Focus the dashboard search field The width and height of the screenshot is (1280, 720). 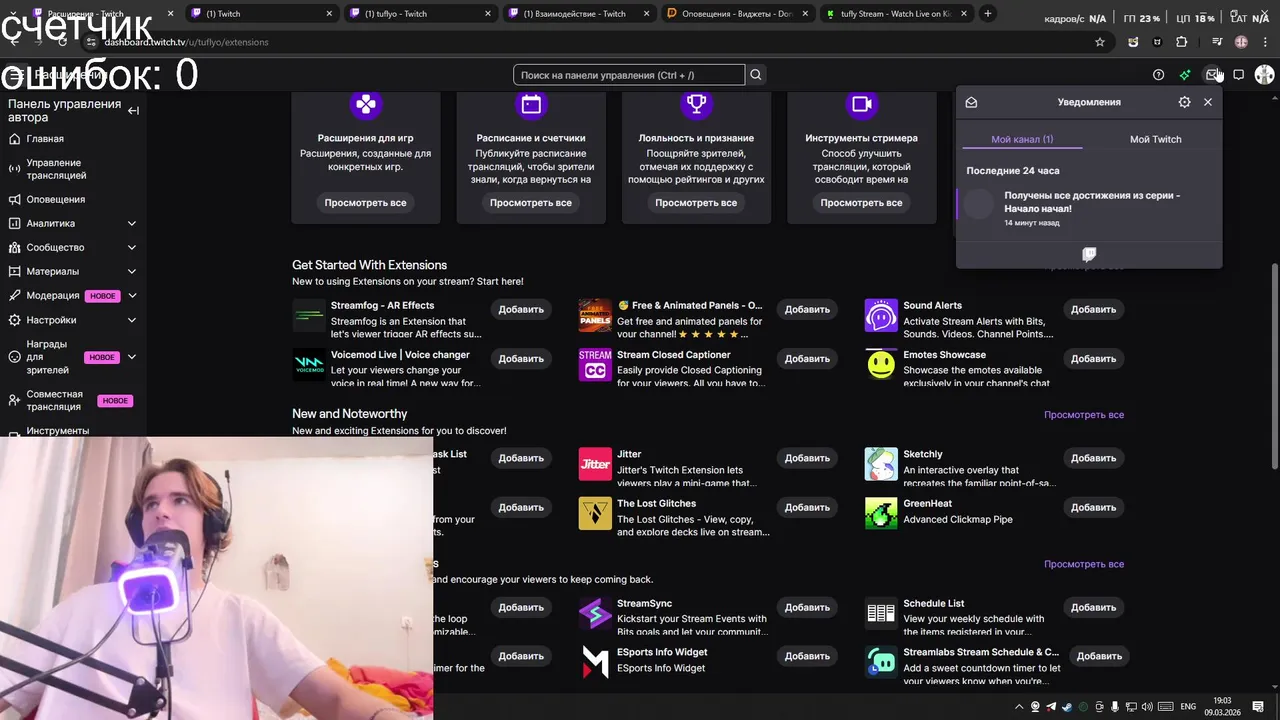point(629,75)
